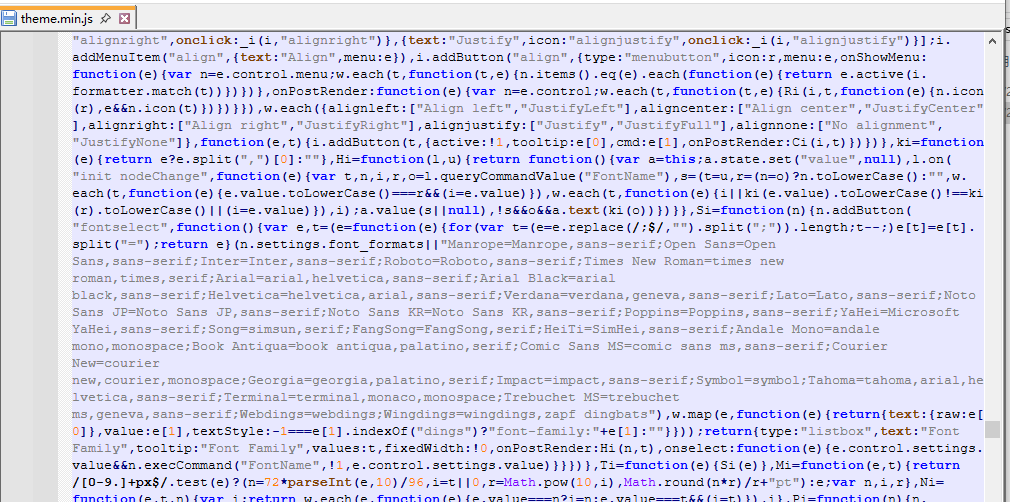Place cursor on the addMenuItem call
This screenshot has width=1010, height=502.
pos(112,58)
